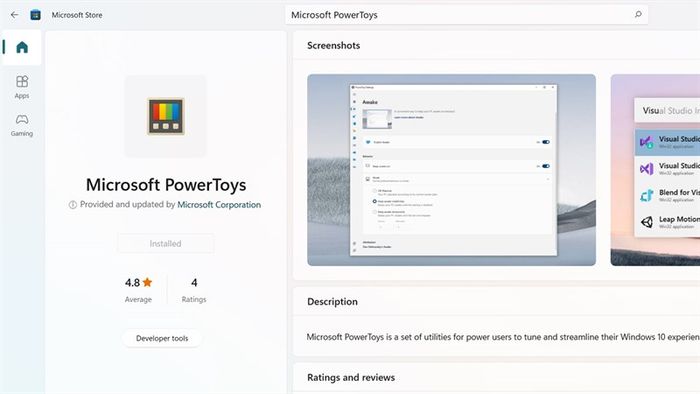
Task: Open the Developer tools category tag
Action: (162, 338)
